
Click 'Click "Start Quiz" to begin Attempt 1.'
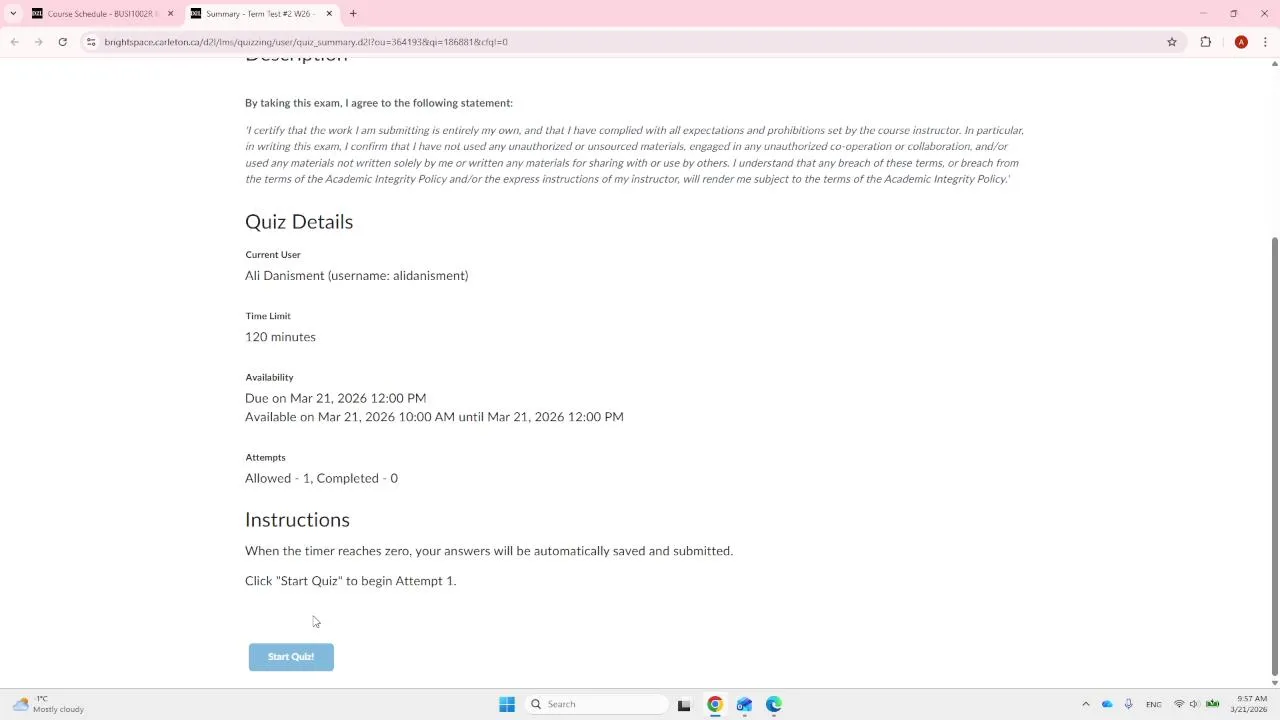[x=350, y=581]
